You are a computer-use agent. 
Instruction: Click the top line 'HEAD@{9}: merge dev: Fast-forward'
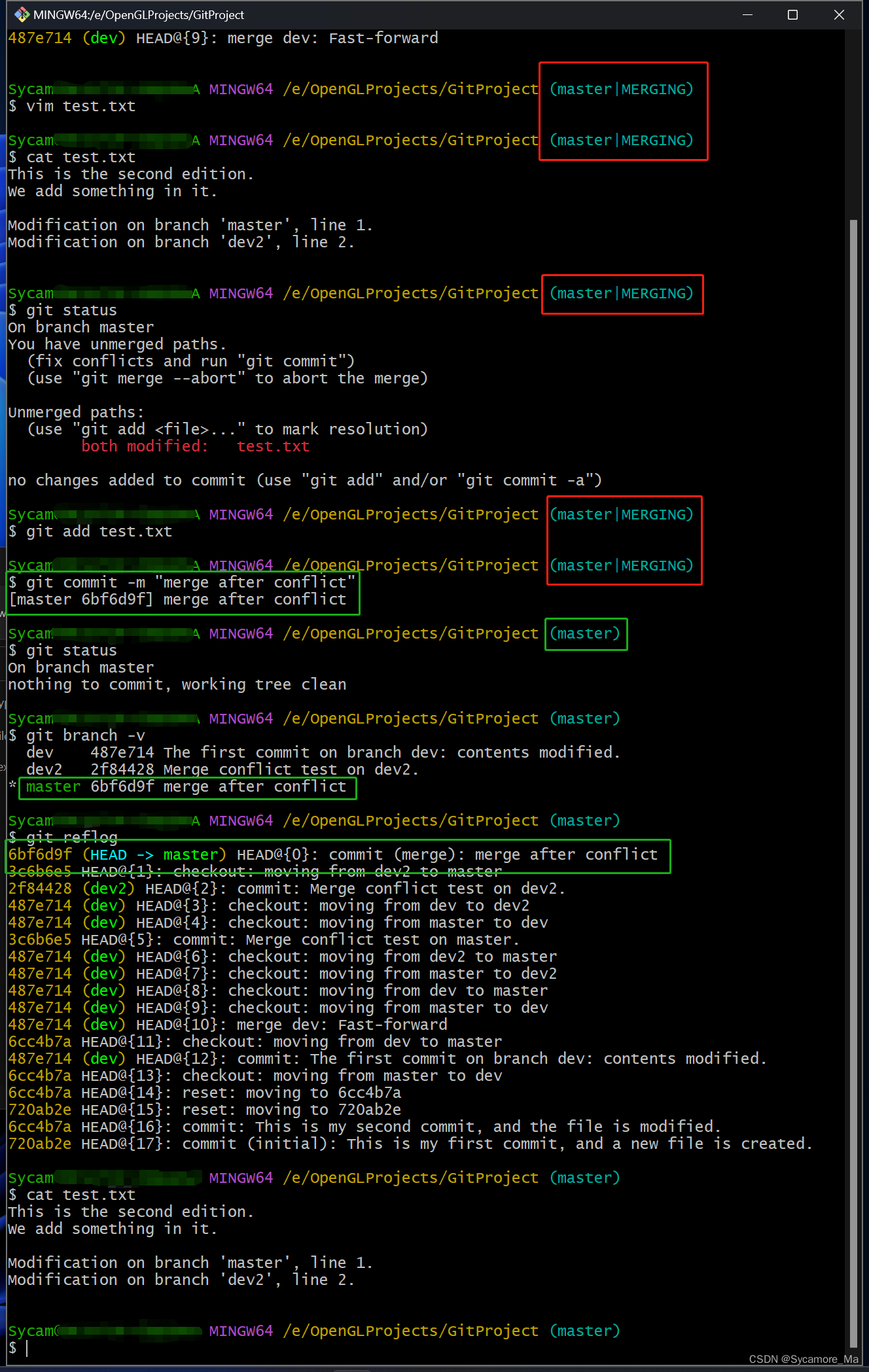[x=223, y=38]
